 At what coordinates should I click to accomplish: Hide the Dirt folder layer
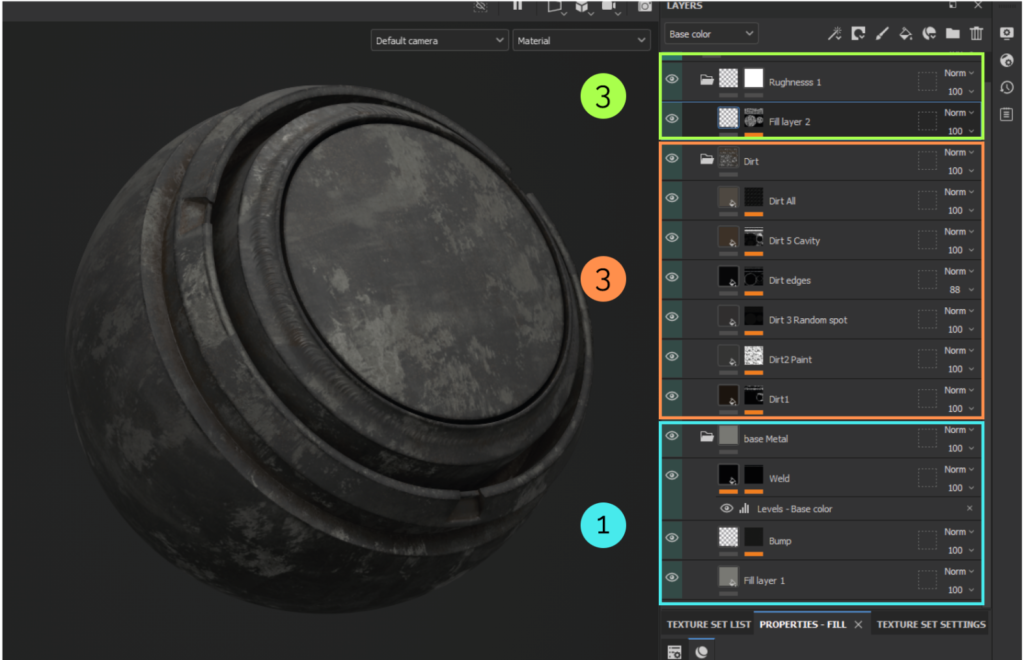click(672, 158)
